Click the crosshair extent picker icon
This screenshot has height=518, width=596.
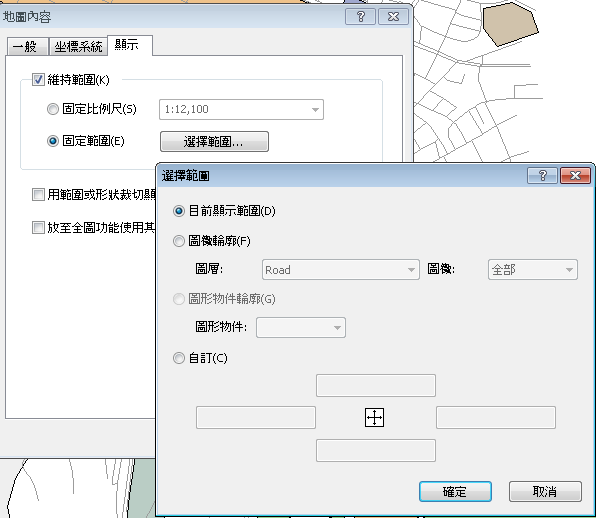[374, 418]
